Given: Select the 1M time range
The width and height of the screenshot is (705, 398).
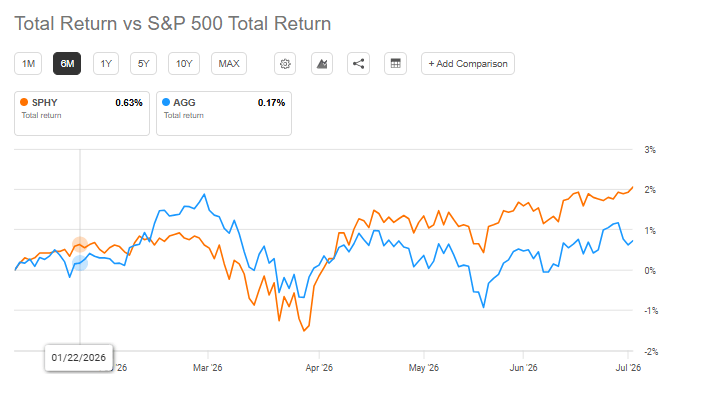Looking at the screenshot, I should pyautogui.click(x=28, y=64).
